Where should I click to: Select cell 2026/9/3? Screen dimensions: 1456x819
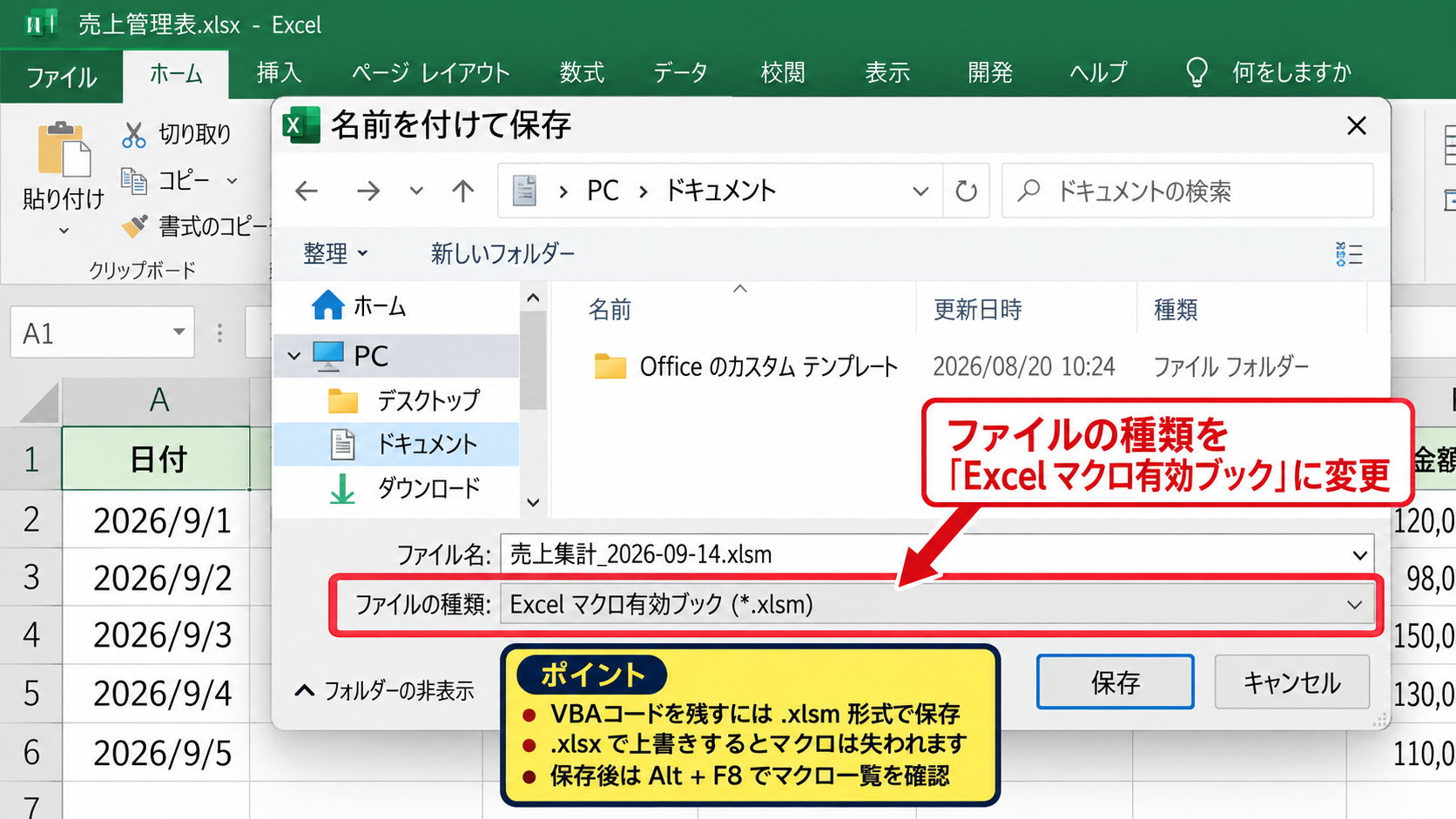(x=157, y=635)
